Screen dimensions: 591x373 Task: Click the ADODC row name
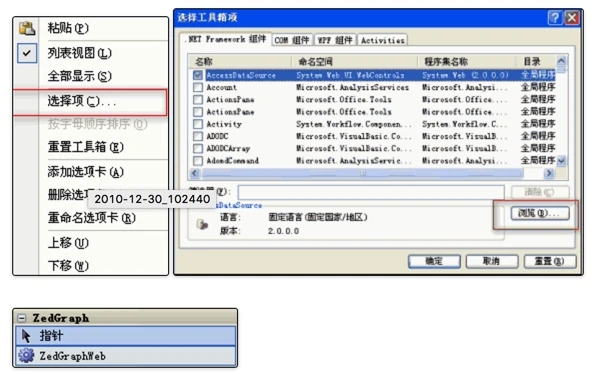[217, 136]
